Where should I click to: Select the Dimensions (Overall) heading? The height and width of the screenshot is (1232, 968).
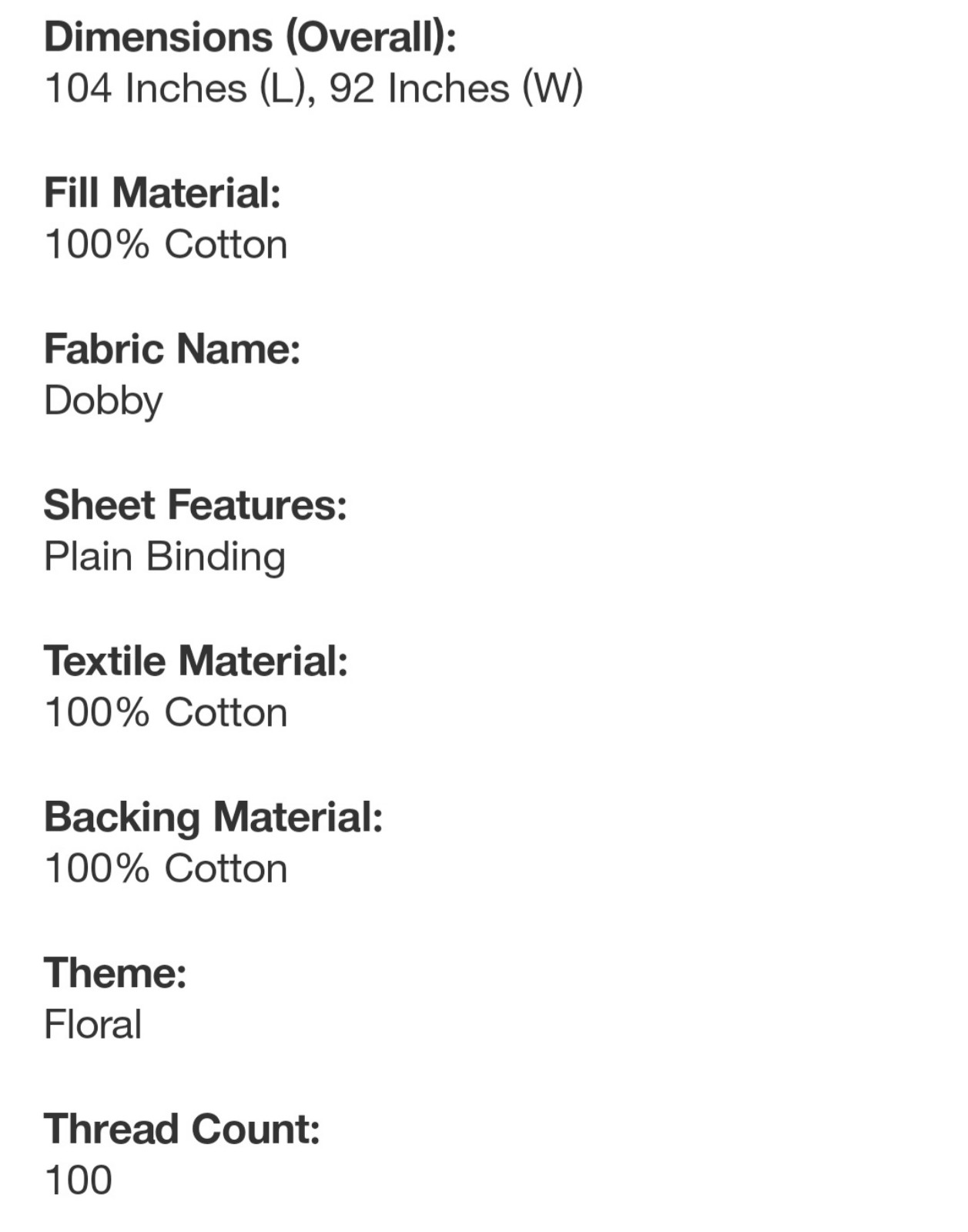(x=250, y=38)
